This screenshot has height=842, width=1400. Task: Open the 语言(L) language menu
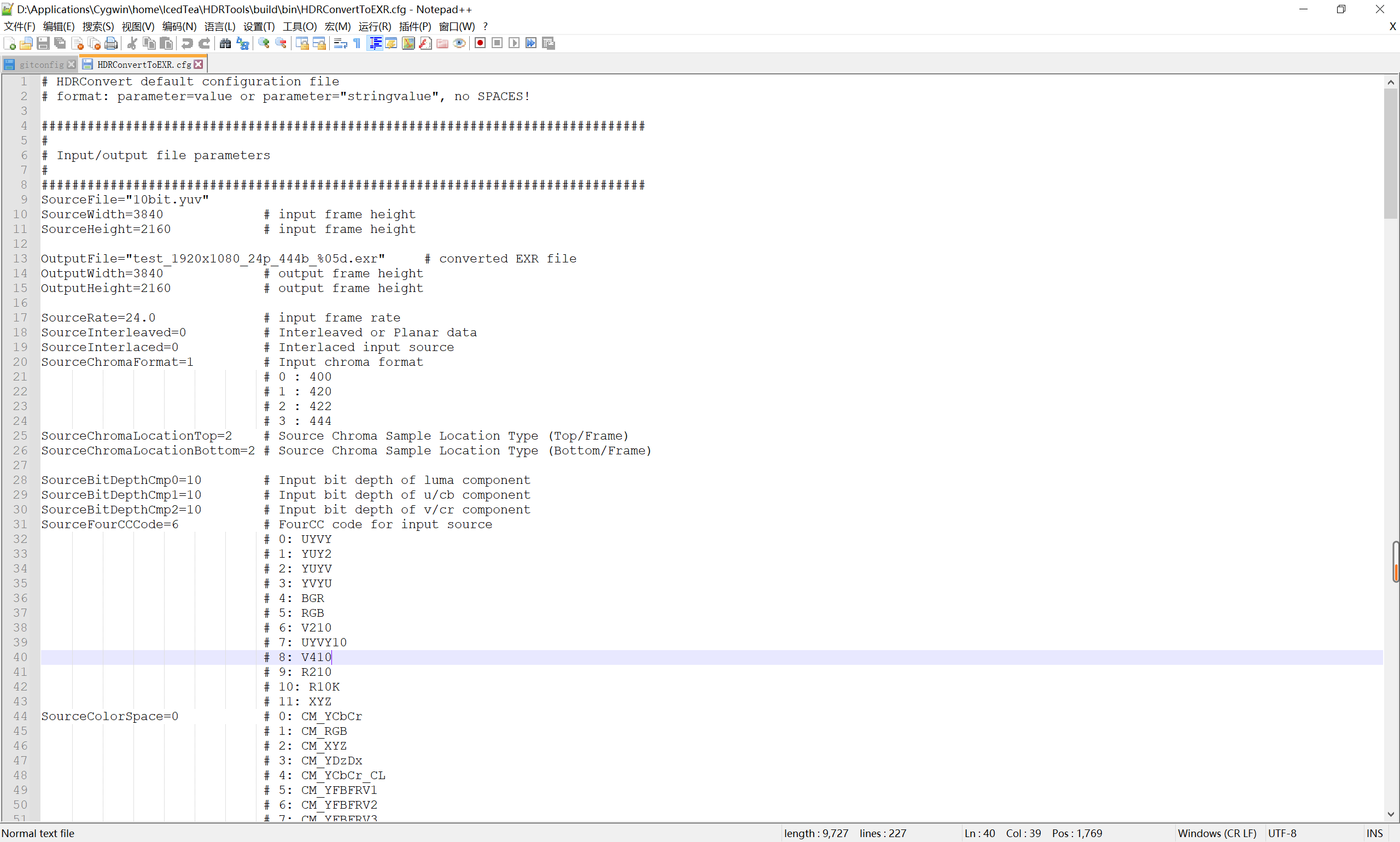(220, 26)
